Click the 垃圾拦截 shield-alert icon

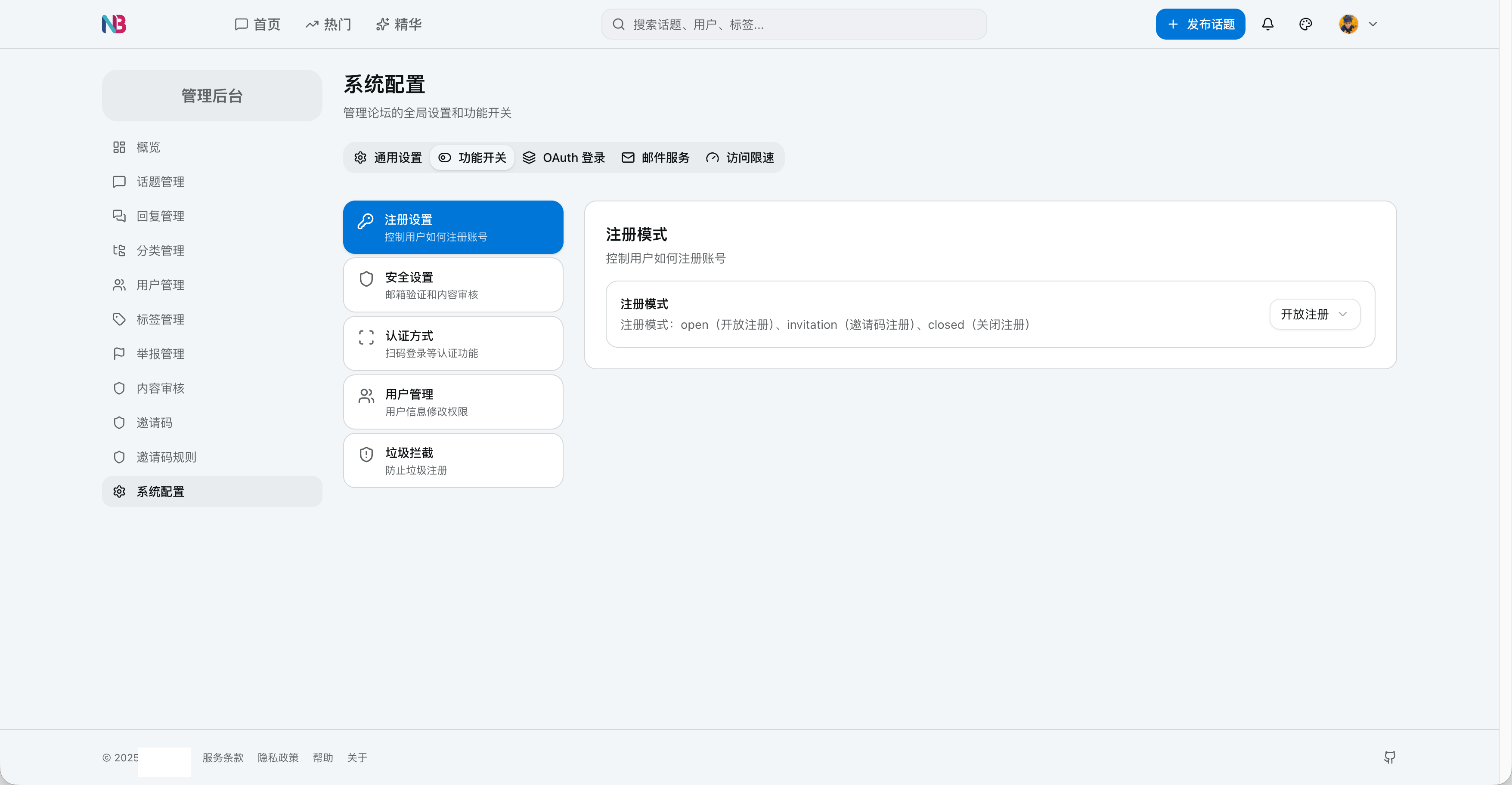(x=366, y=454)
